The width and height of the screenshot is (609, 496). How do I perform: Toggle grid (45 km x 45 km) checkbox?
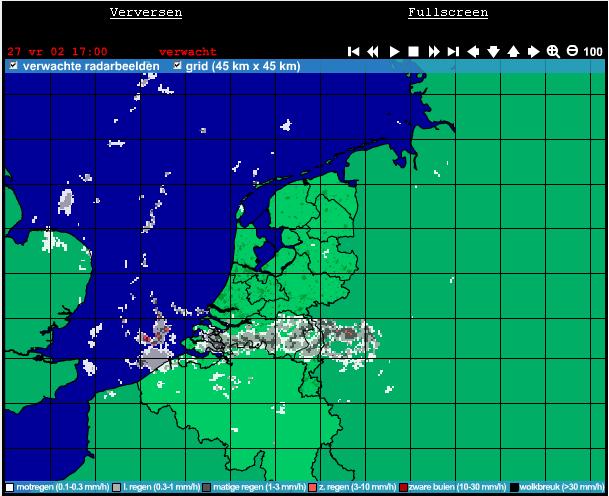point(177,65)
